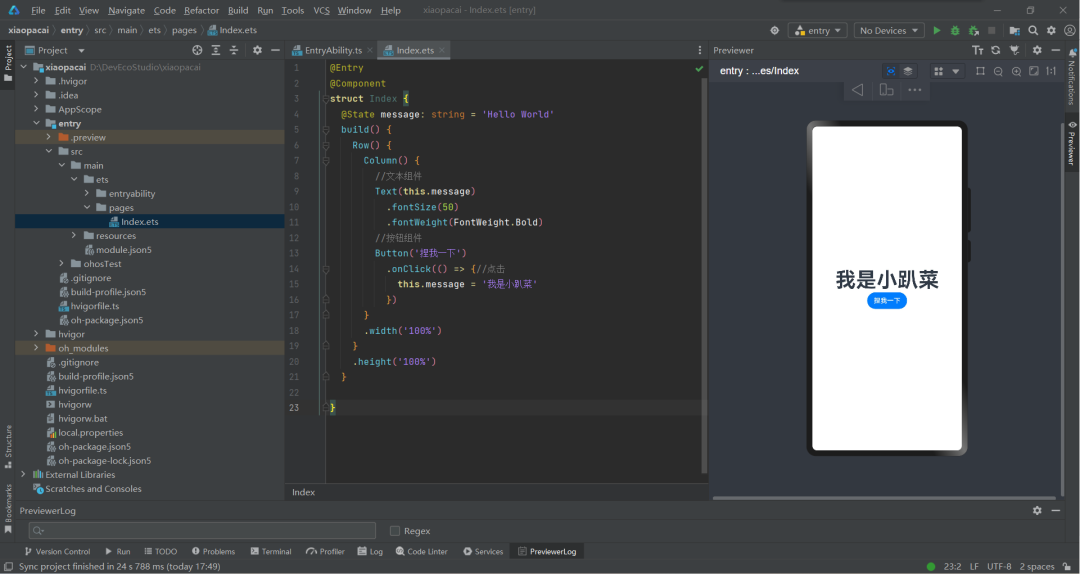Open the No Devices dropdown

[x=889, y=31]
